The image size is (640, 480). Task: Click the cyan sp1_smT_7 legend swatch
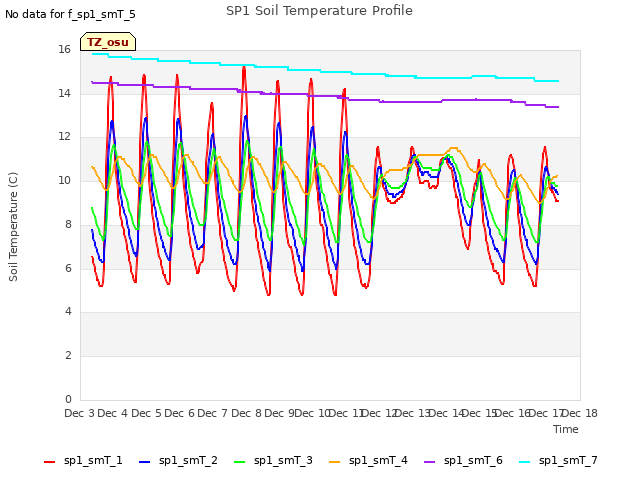coord(524,462)
